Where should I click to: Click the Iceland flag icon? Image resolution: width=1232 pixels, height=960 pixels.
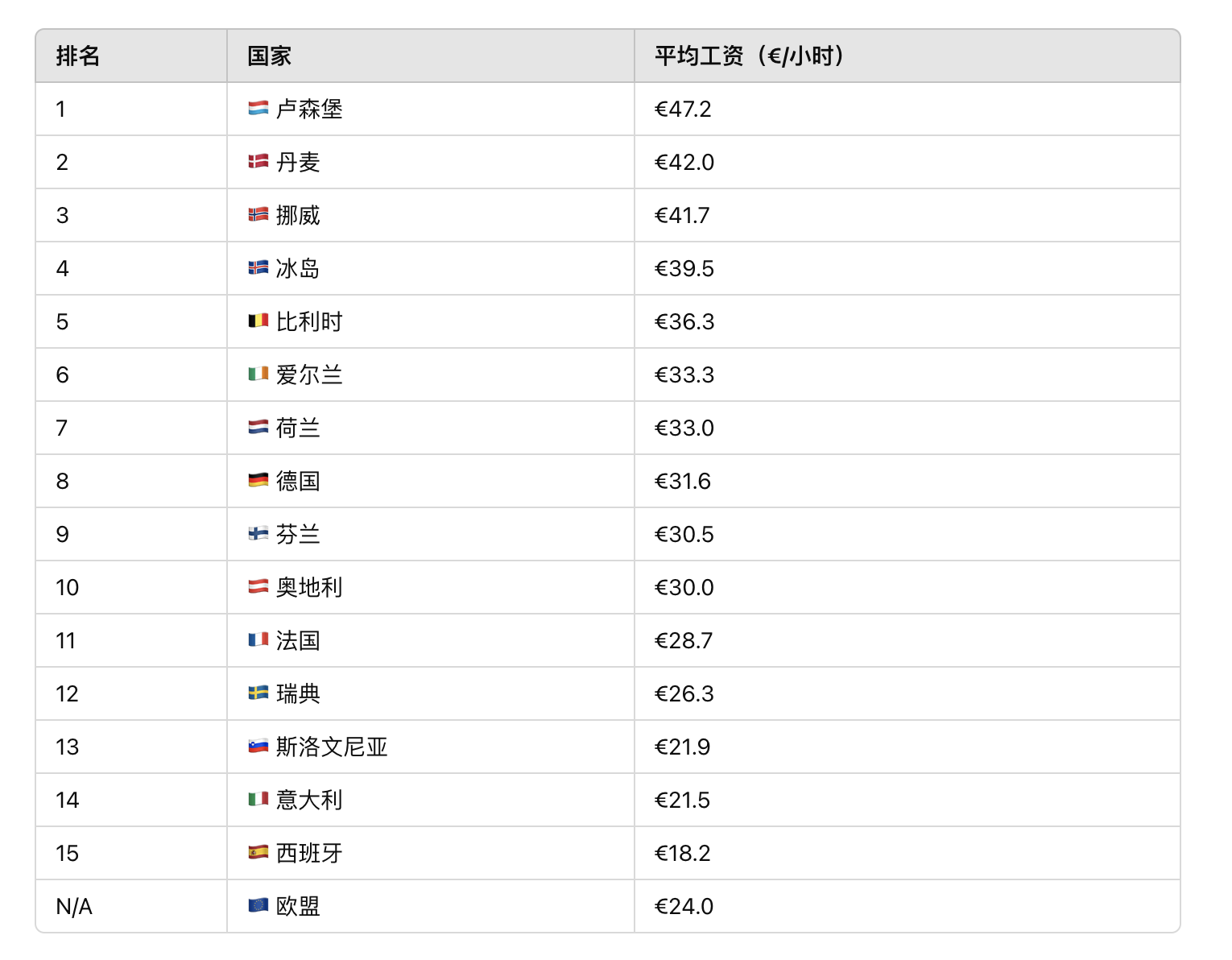click(x=258, y=267)
